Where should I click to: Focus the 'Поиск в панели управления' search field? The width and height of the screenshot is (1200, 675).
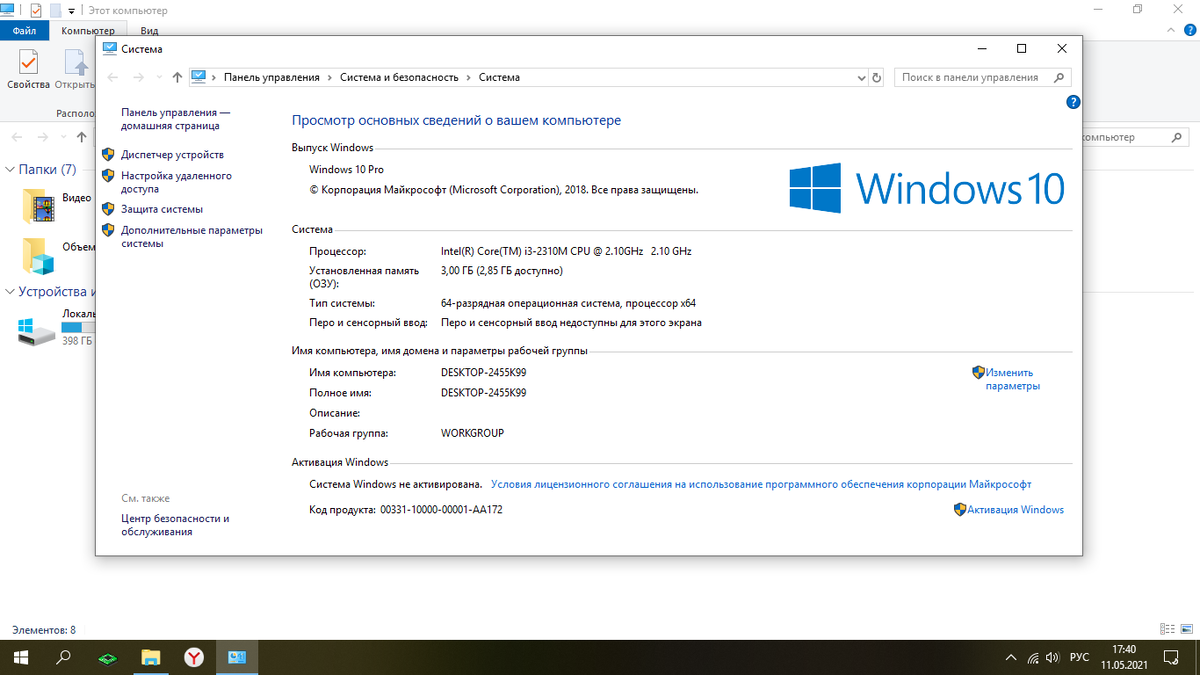coord(981,77)
